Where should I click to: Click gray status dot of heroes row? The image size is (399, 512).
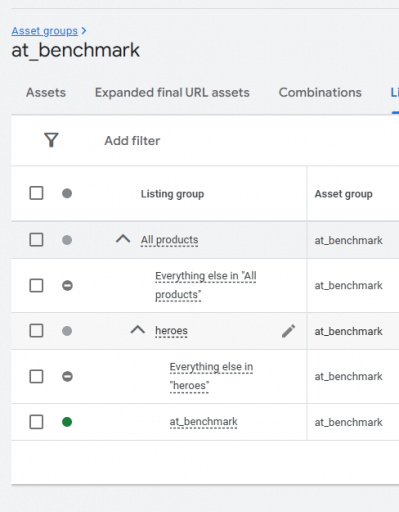tap(67, 331)
